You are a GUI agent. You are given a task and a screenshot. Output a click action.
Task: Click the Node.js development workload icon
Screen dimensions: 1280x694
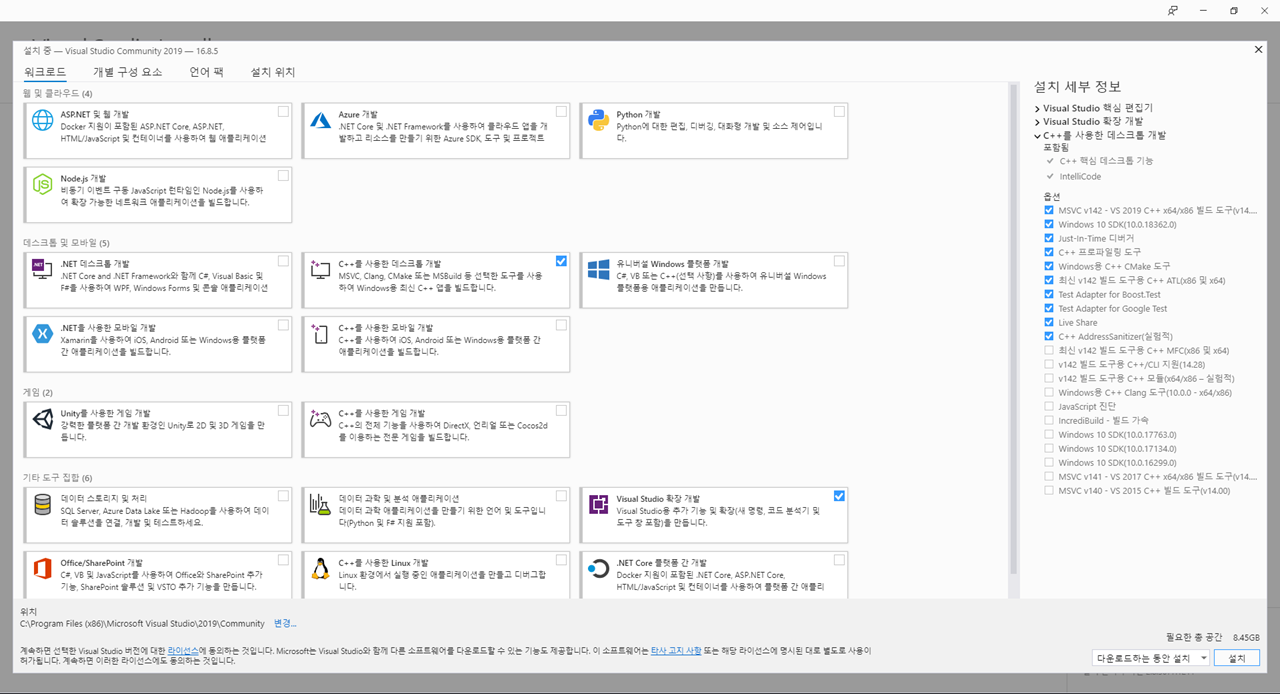click(43, 184)
